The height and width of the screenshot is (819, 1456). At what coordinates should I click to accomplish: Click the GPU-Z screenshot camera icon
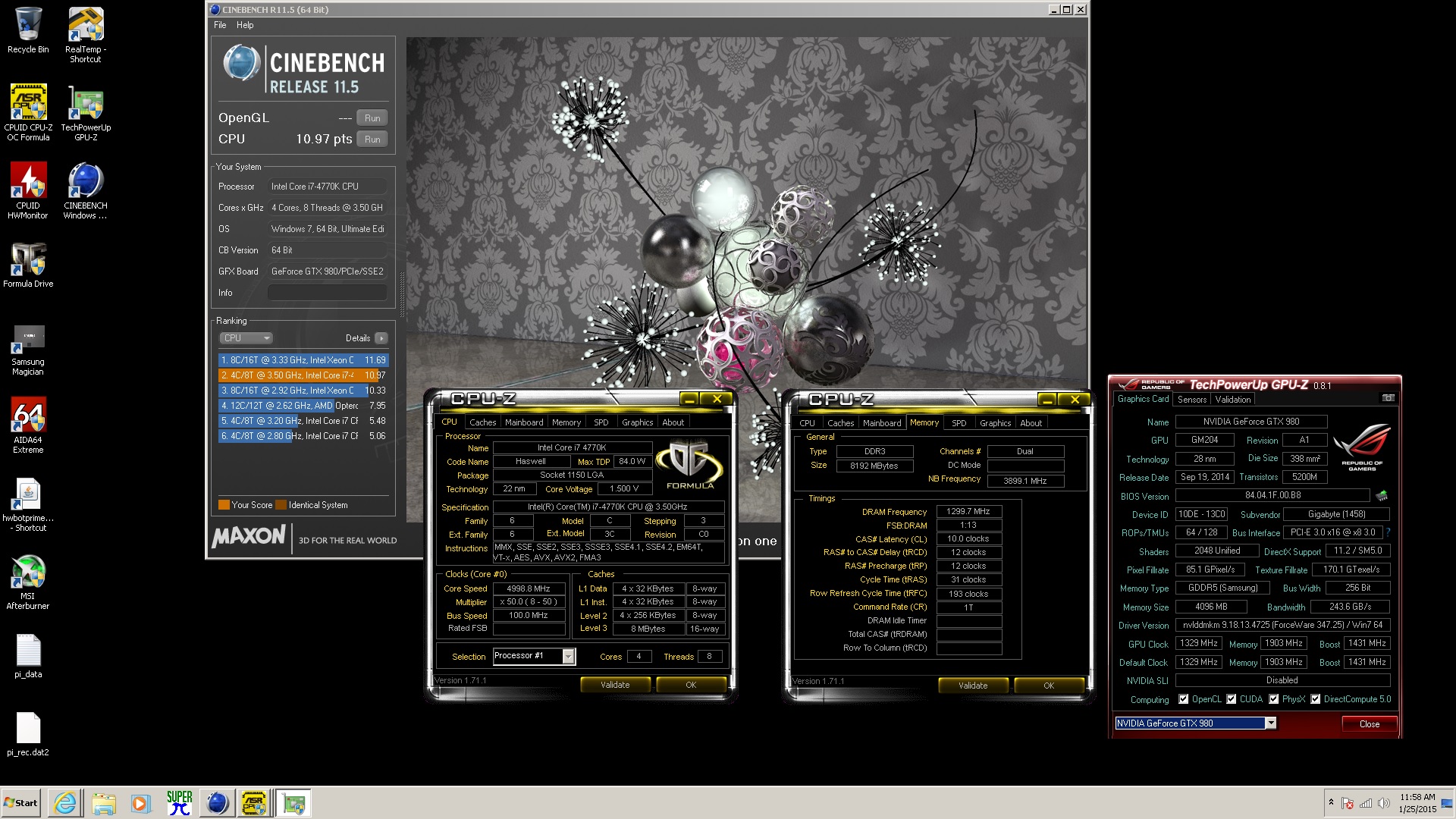[x=1388, y=398]
